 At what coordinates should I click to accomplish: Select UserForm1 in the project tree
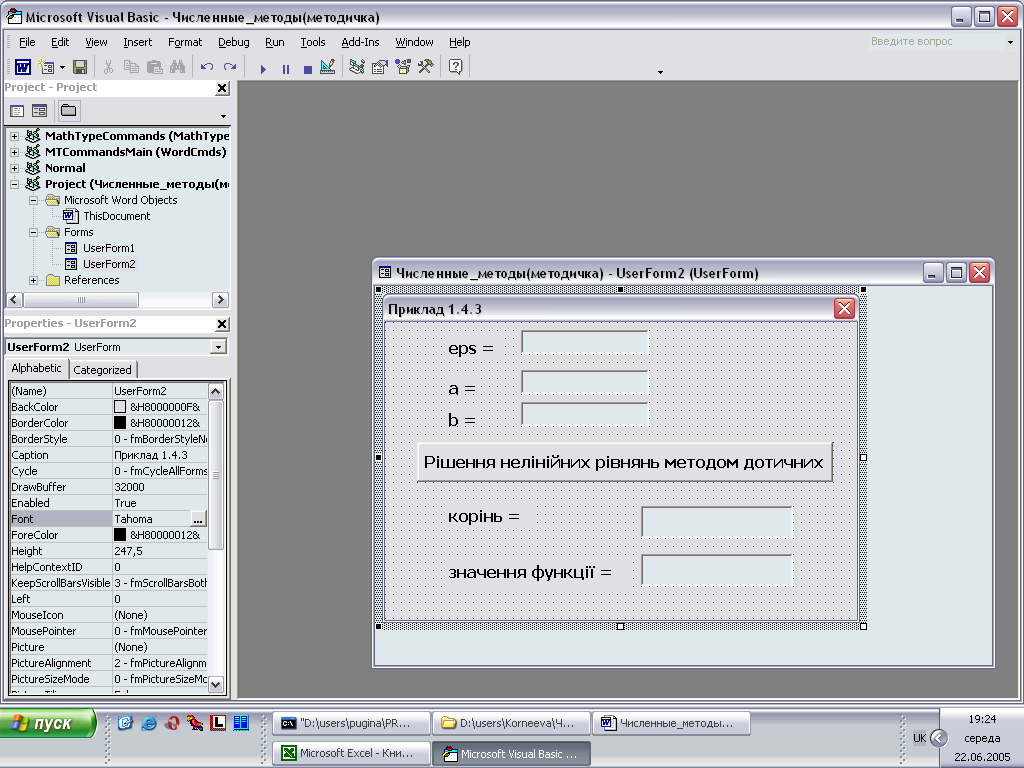[x=108, y=248]
